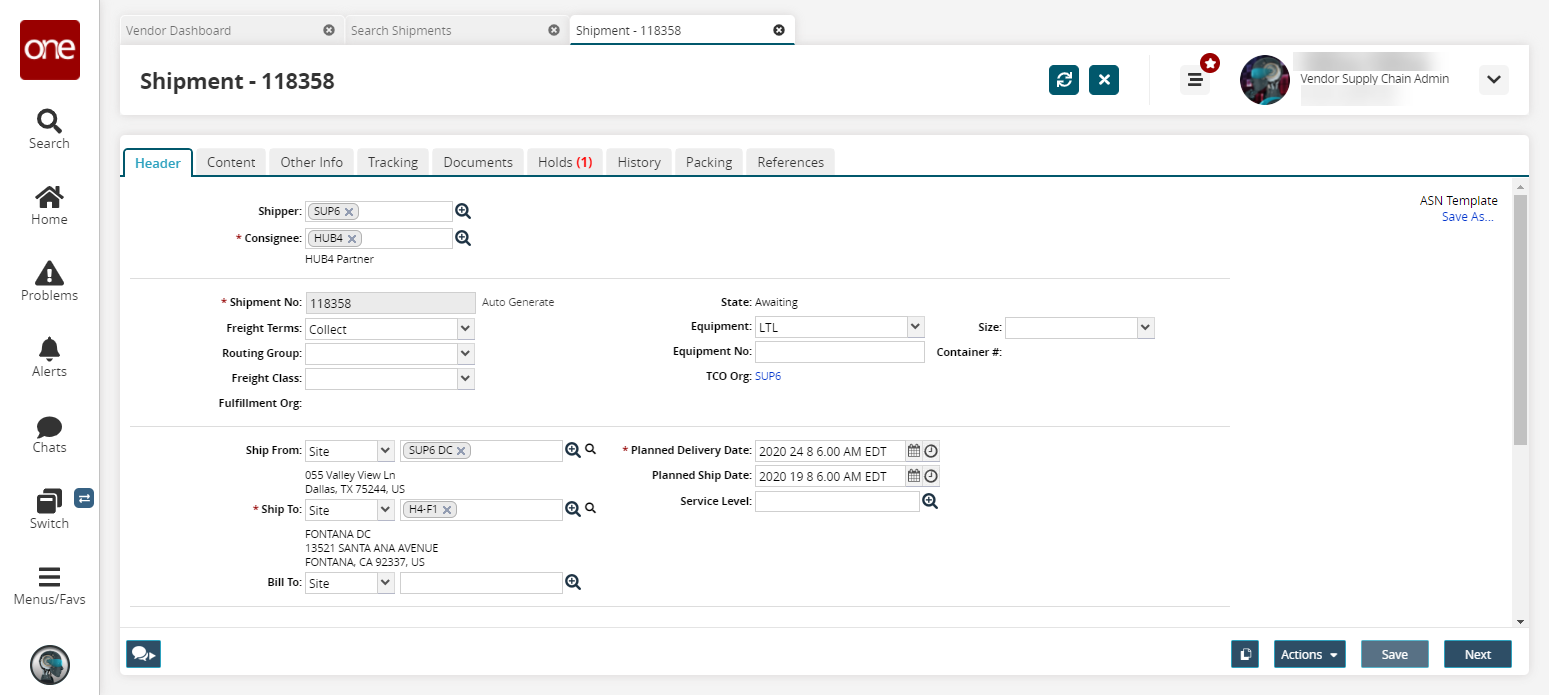Click the refresh shipment icon
This screenshot has height=695, width=1549.
(x=1064, y=80)
